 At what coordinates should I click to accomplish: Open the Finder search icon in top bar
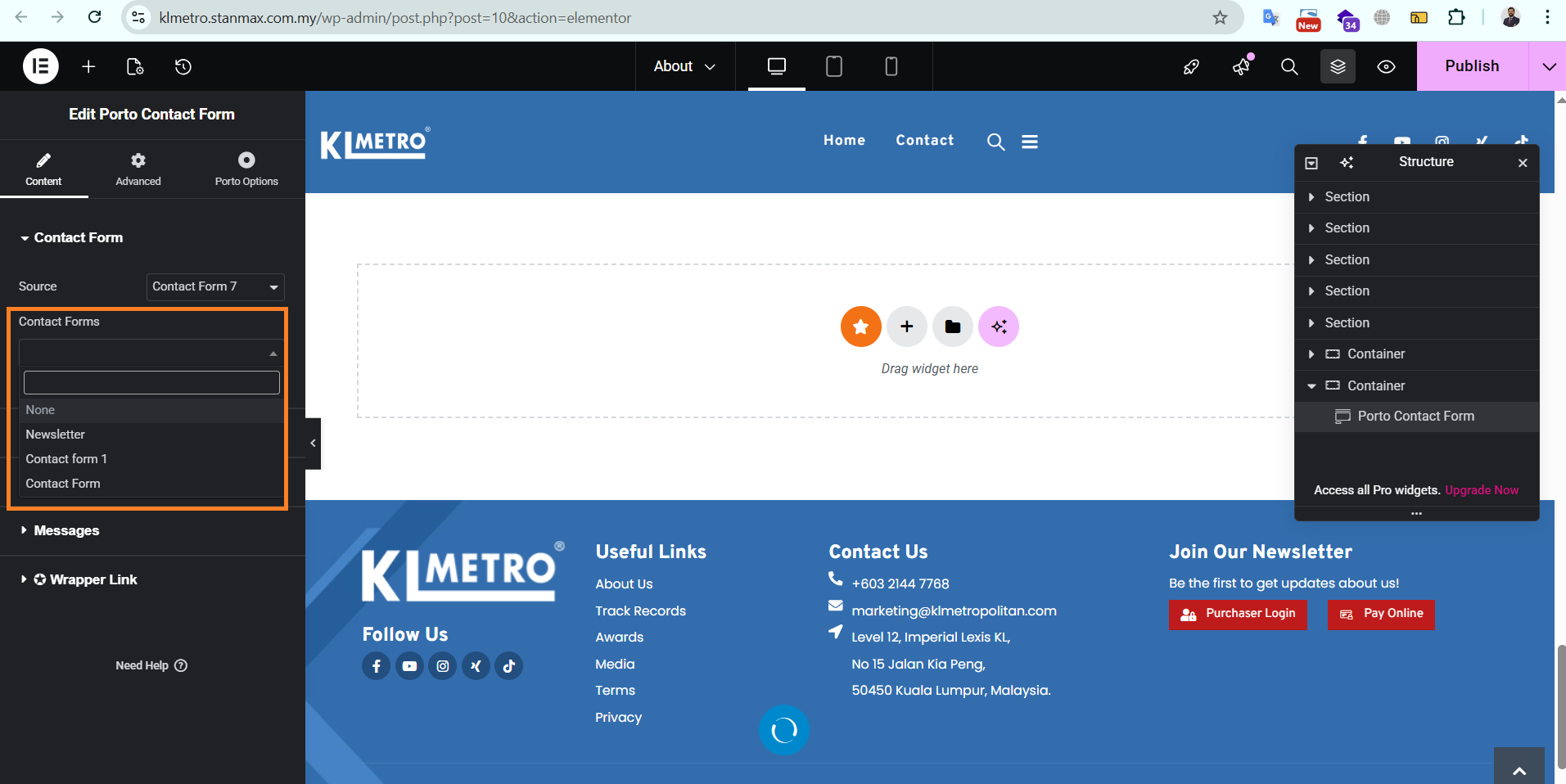[x=1288, y=66]
